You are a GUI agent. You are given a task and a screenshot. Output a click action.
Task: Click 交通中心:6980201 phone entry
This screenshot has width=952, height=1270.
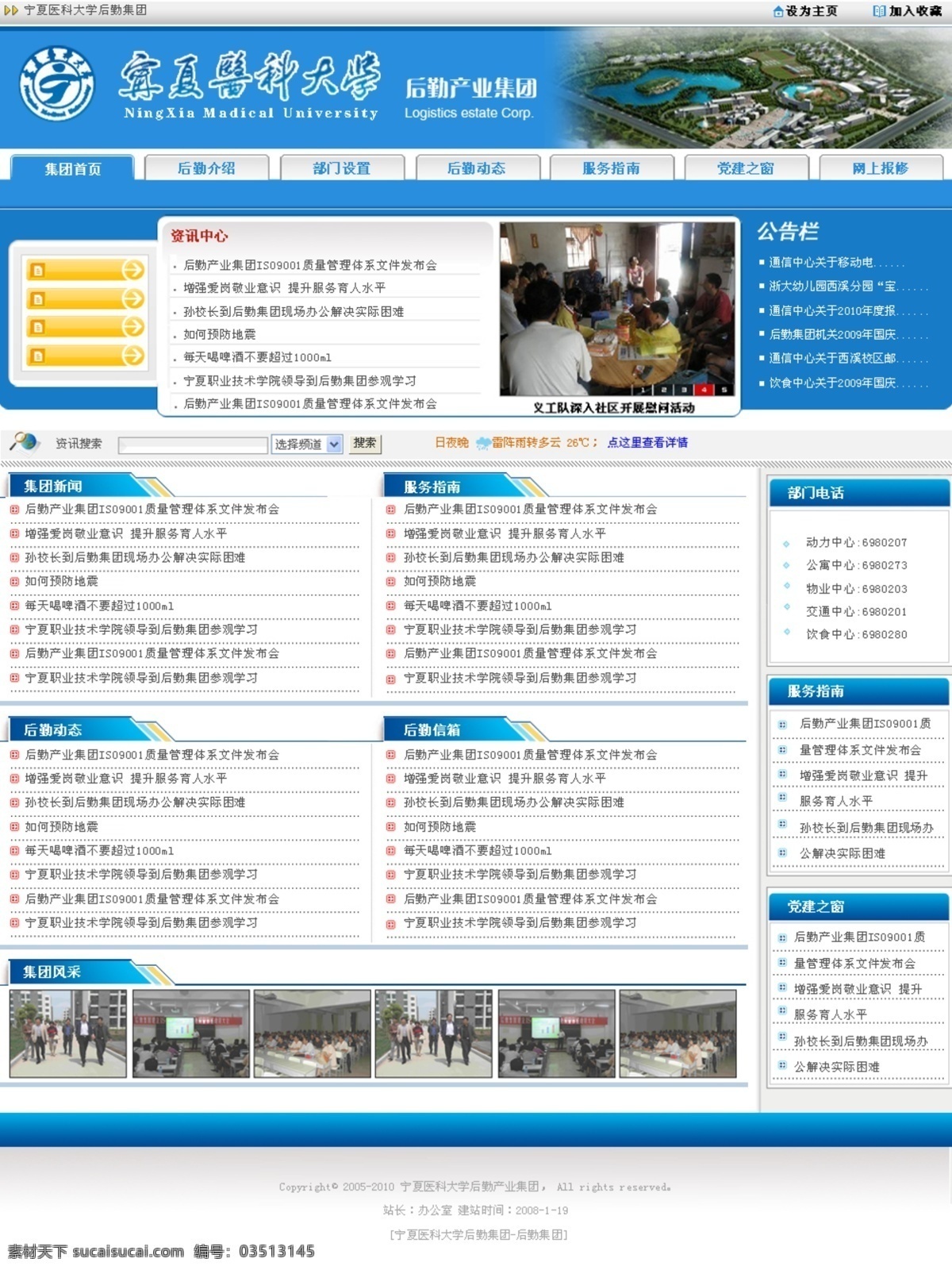click(856, 611)
